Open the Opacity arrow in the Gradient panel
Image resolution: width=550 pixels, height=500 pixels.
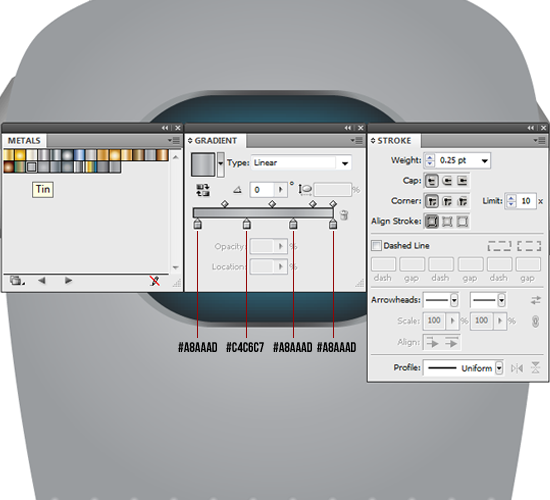click(x=281, y=246)
